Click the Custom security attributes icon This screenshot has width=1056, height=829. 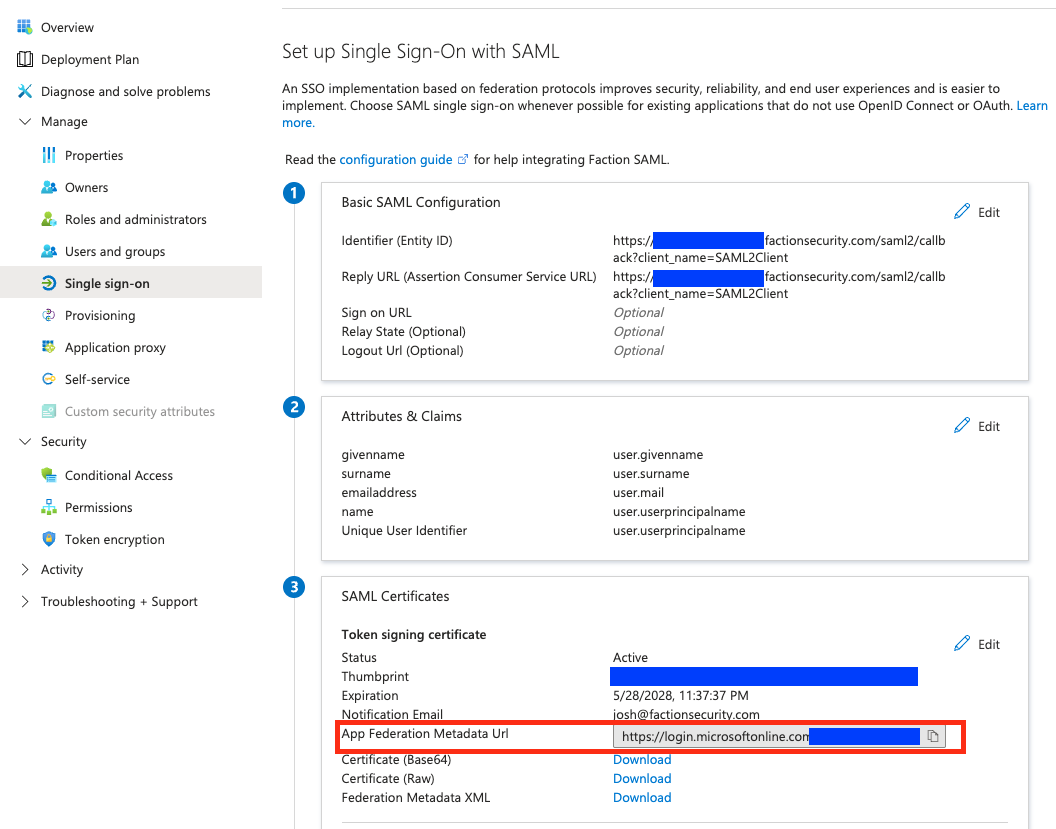[x=48, y=411]
